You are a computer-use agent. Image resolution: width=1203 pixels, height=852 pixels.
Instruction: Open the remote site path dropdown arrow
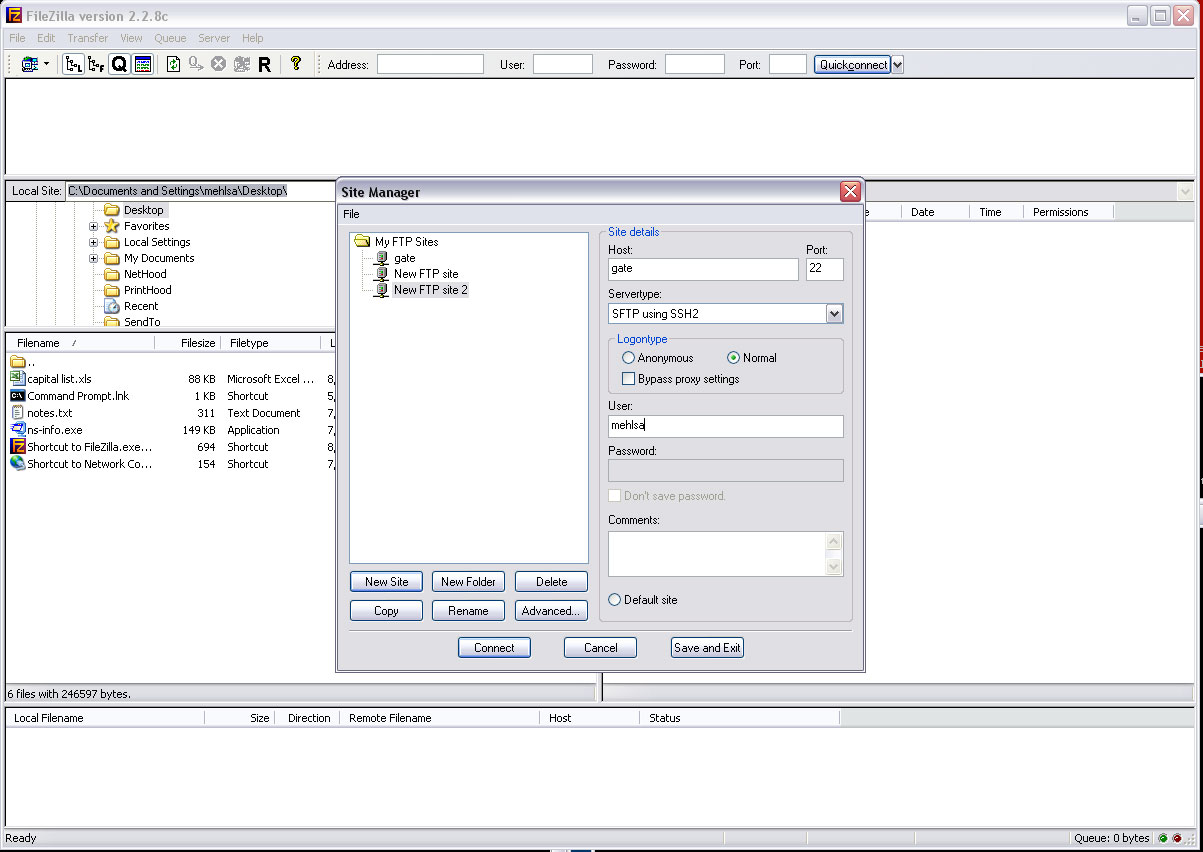1185,191
